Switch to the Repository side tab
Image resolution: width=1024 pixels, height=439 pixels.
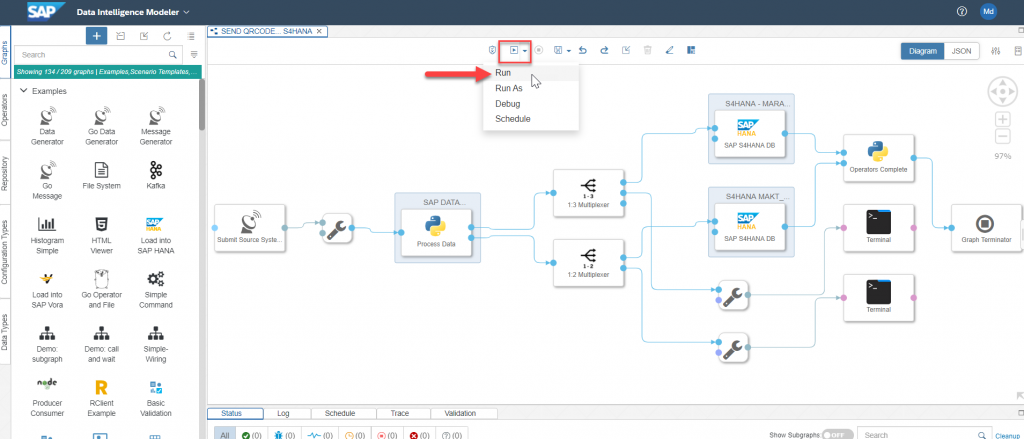[5, 173]
